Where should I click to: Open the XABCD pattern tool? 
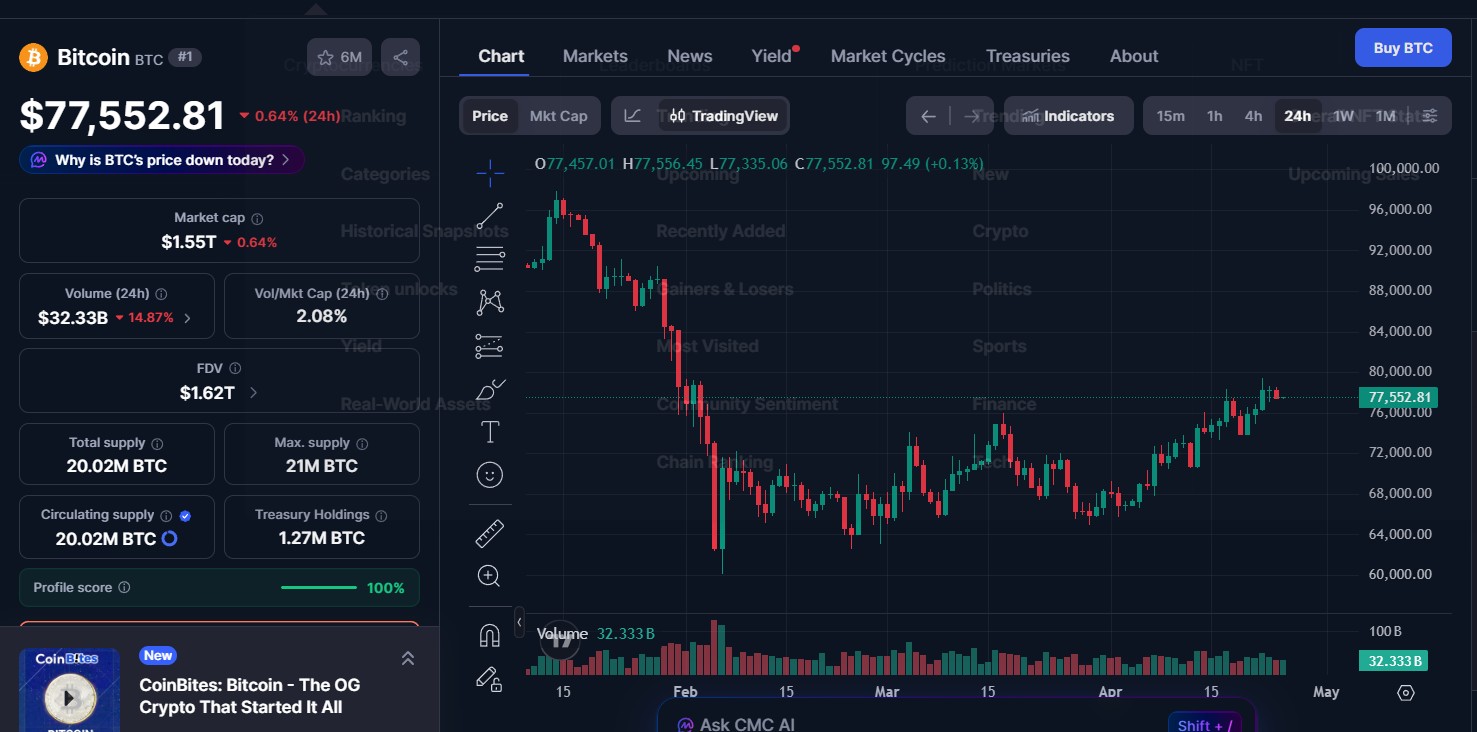tap(489, 301)
